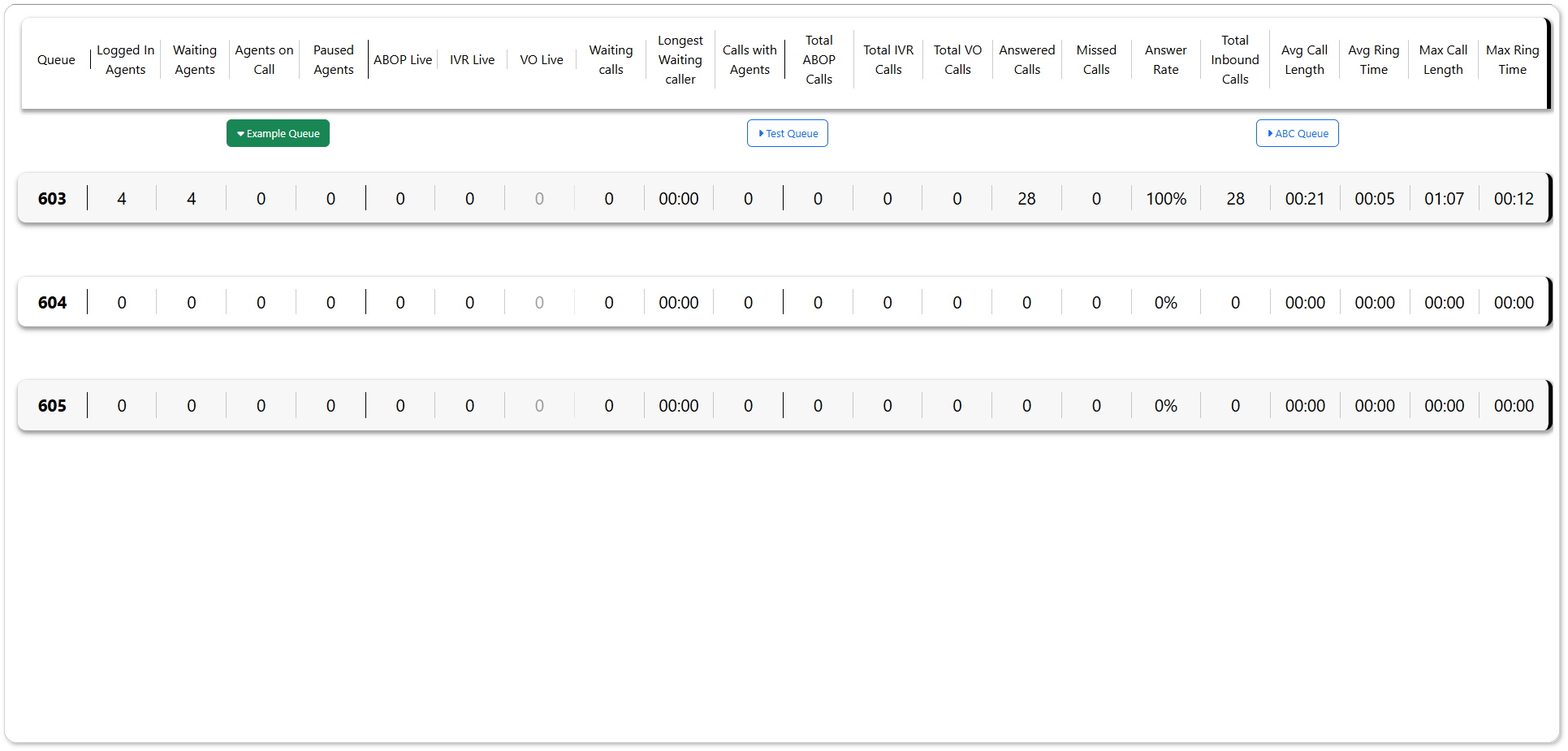
Task: Select the Missed Calls column header
Action: (1096, 60)
